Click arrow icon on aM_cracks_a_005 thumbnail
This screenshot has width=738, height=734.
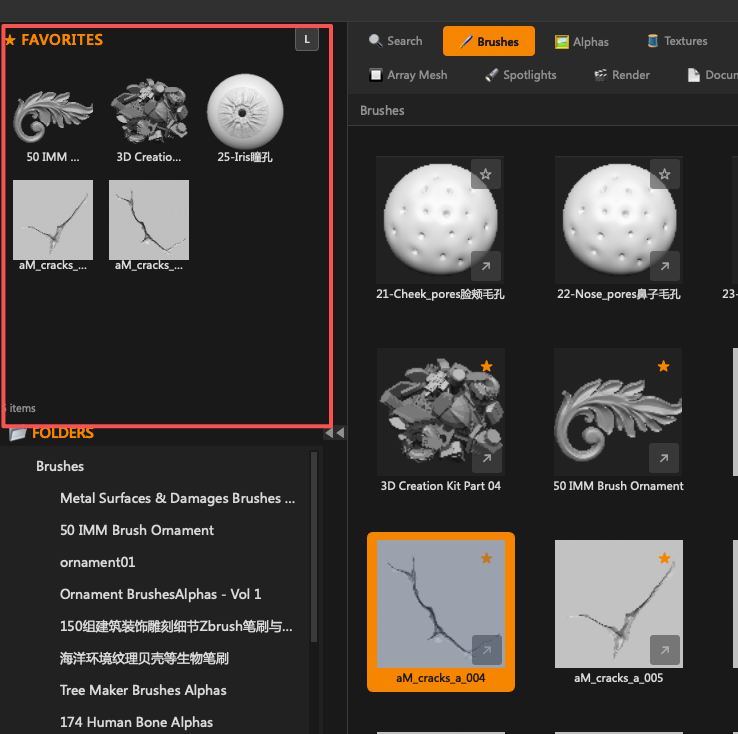[664, 650]
